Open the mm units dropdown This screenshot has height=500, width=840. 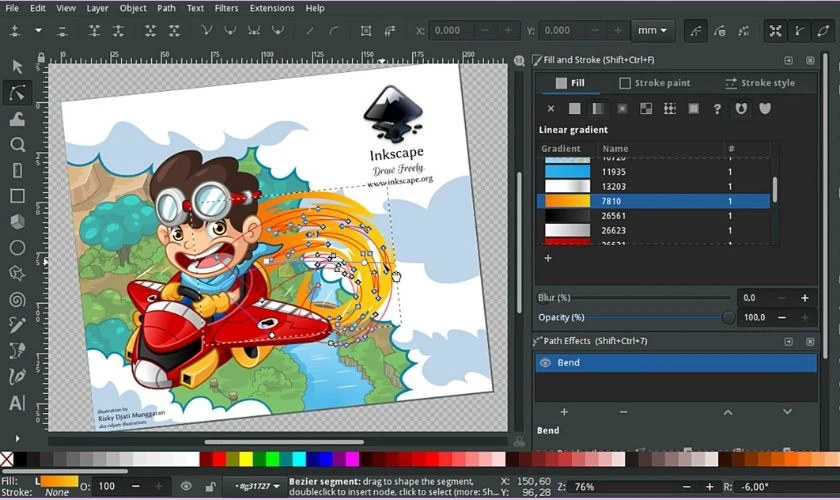click(652, 31)
